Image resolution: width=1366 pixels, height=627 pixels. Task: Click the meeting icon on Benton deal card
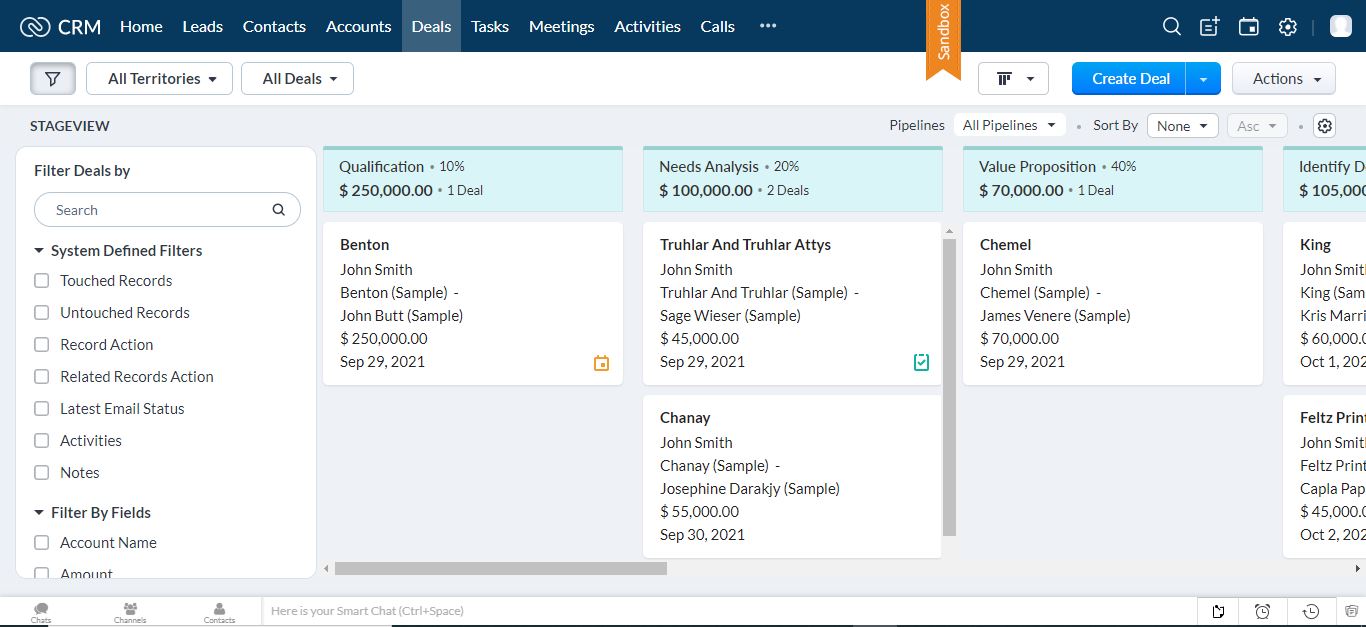(x=601, y=363)
